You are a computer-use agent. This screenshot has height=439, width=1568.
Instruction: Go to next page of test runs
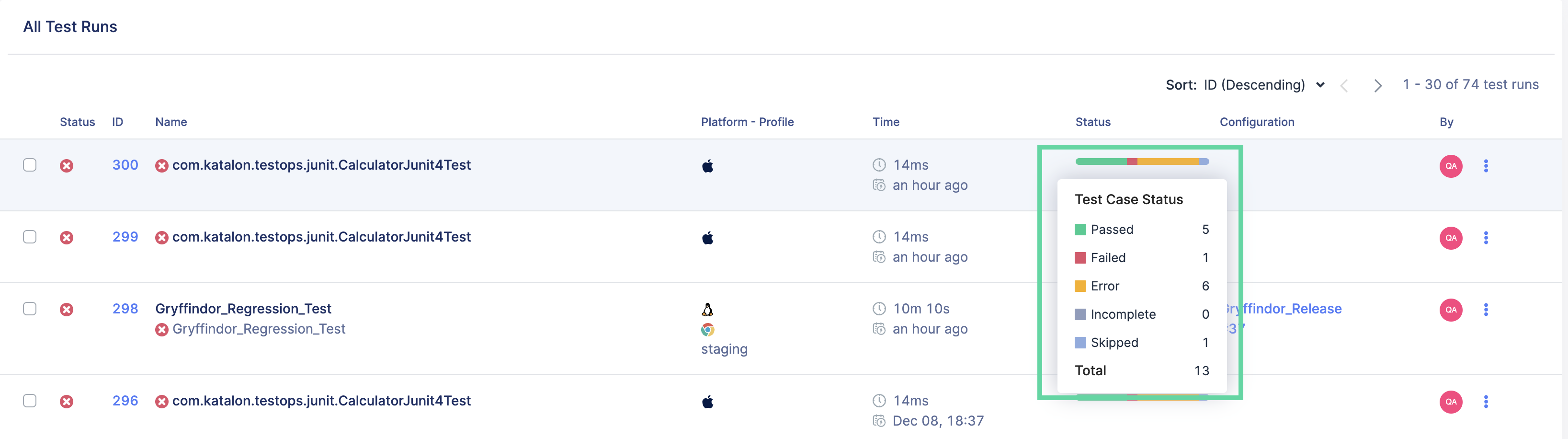[x=1377, y=85]
